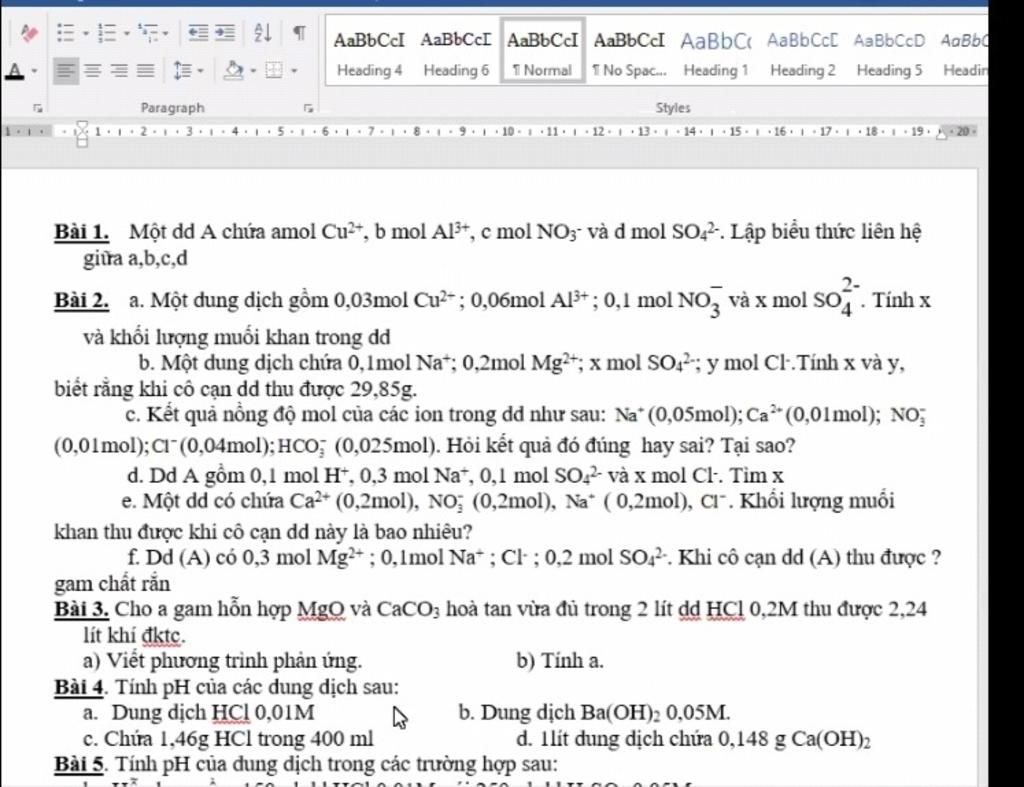Image resolution: width=1024 pixels, height=787 pixels.
Task: Toggle center alignment
Action: (x=93, y=70)
